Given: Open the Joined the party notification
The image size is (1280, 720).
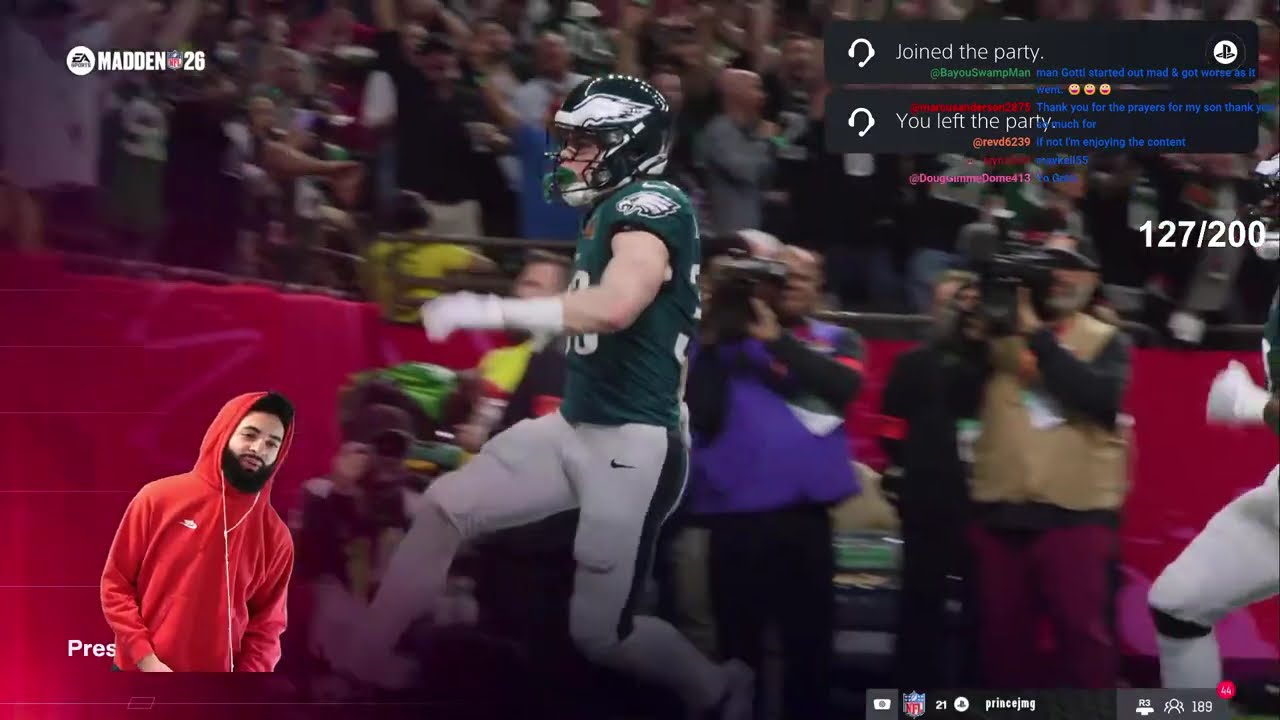Looking at the screenshot, I should click(1041, 53).
